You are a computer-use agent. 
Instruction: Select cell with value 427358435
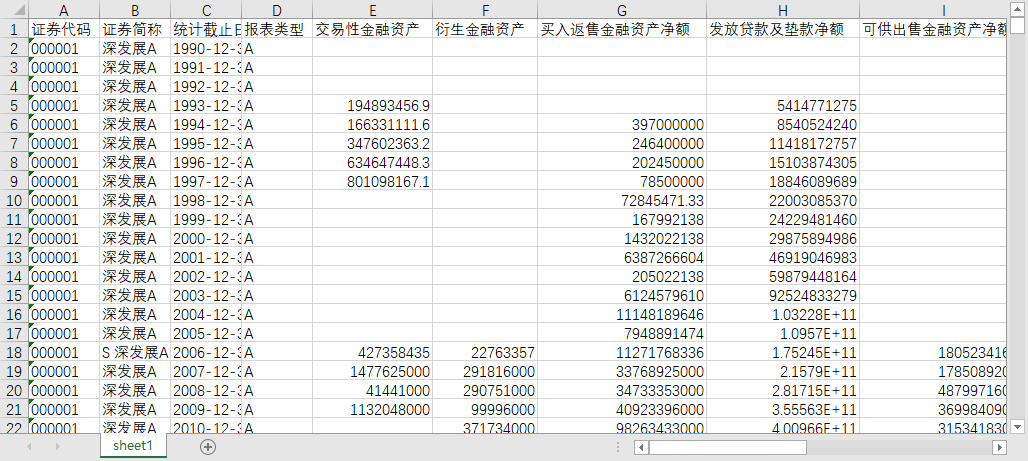tap(372, 352)
